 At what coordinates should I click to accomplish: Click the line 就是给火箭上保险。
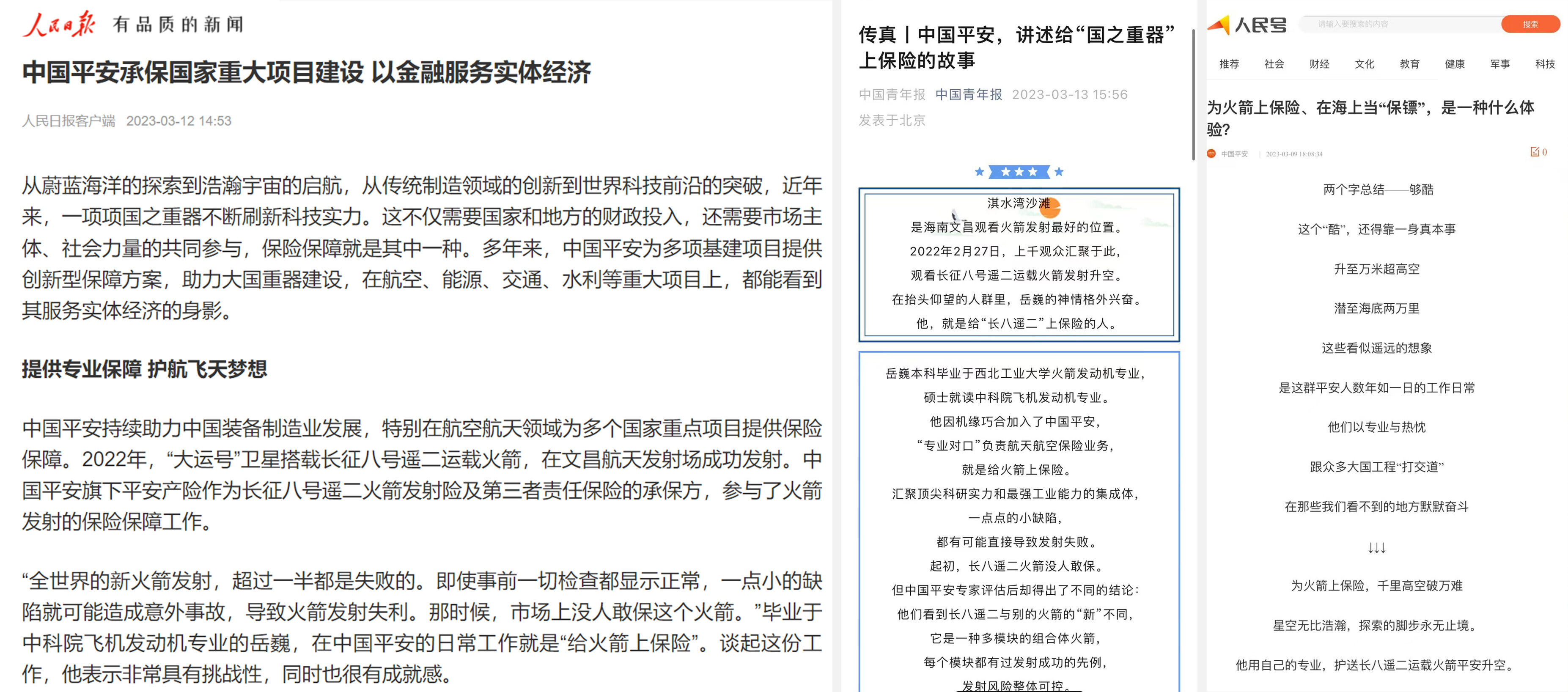(x=1016, y=469)
